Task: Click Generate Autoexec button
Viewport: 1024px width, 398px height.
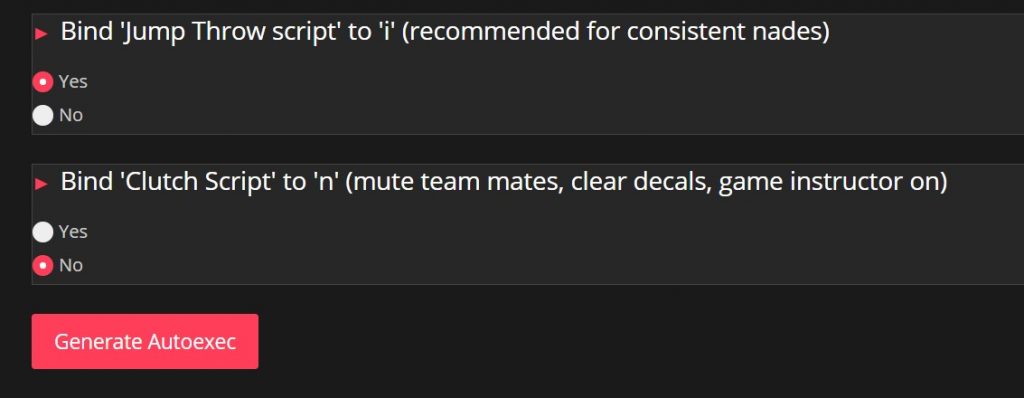Action: coord(145,341)
